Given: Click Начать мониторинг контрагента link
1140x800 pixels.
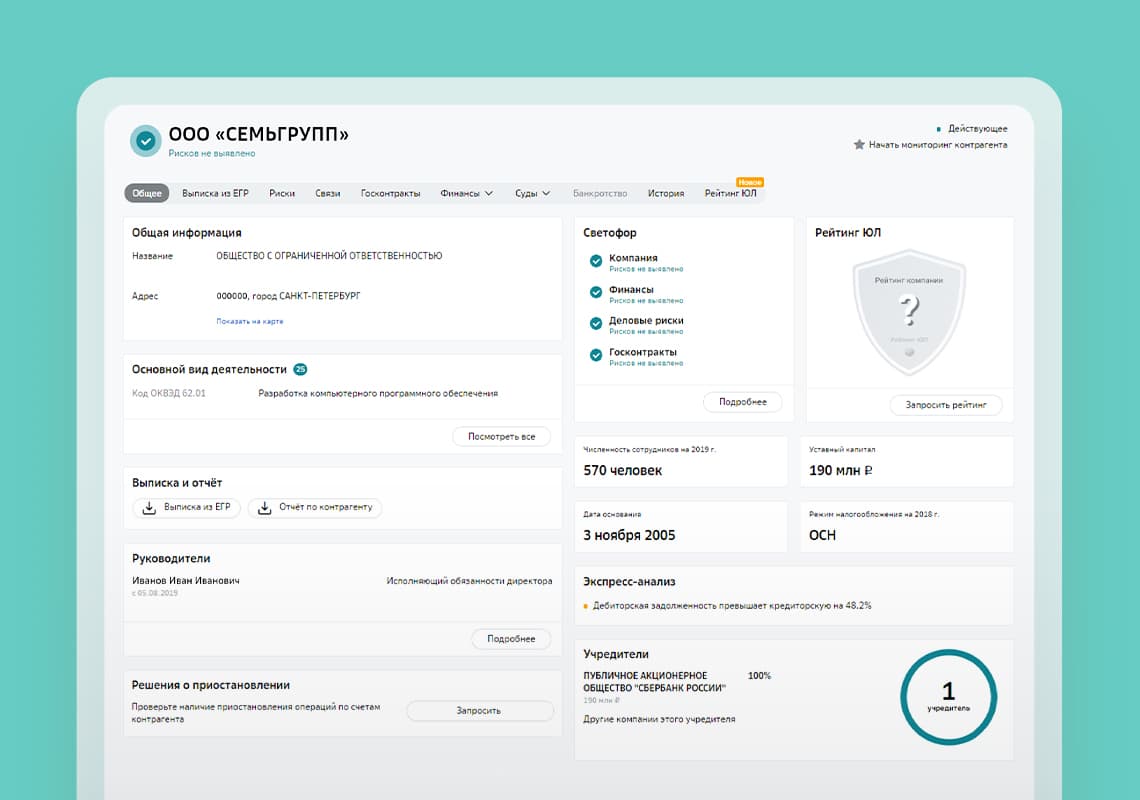Looking at the screenshot, I should click(938, 145).
